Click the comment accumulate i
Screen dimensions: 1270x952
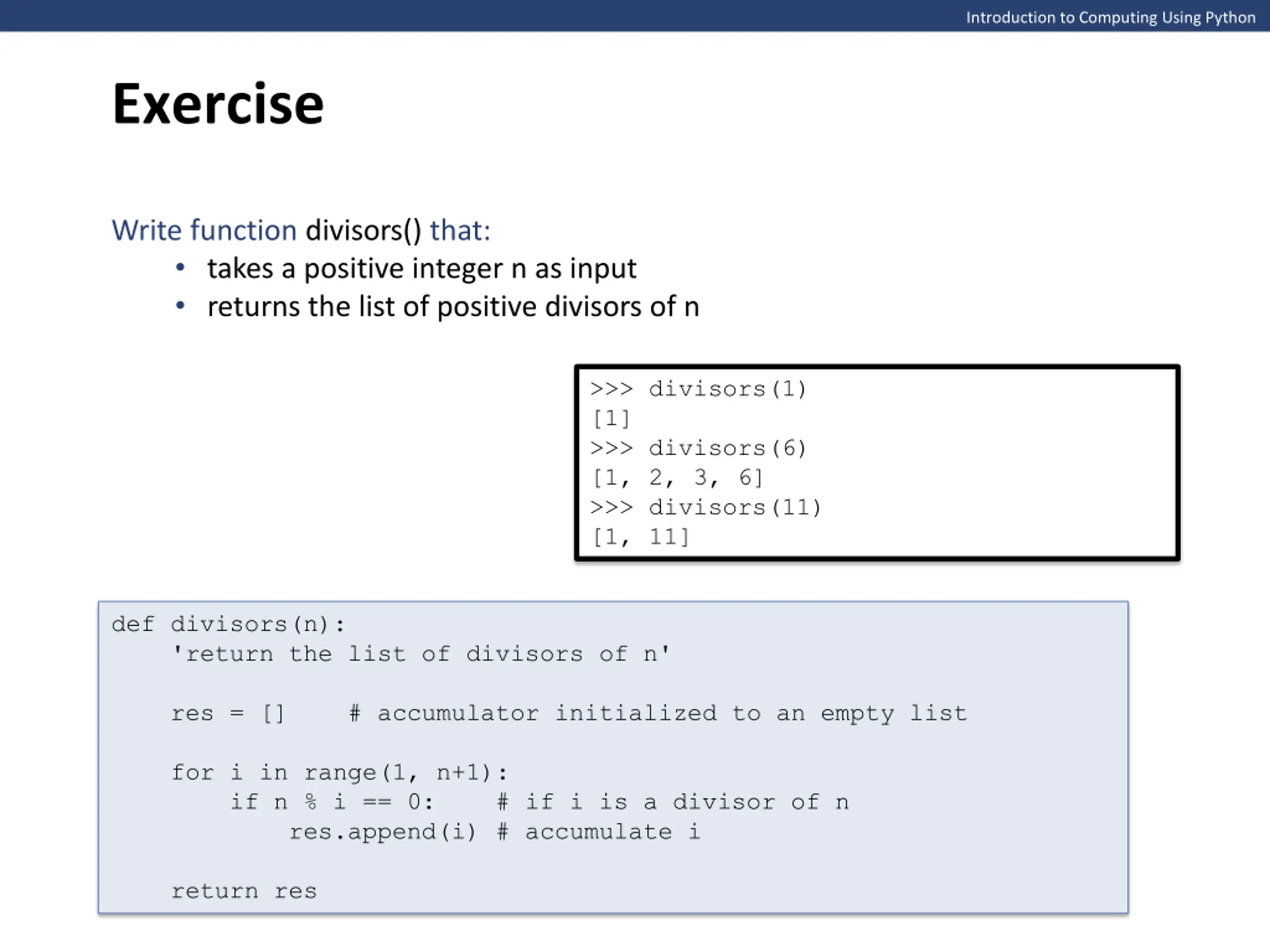point(599,832)
